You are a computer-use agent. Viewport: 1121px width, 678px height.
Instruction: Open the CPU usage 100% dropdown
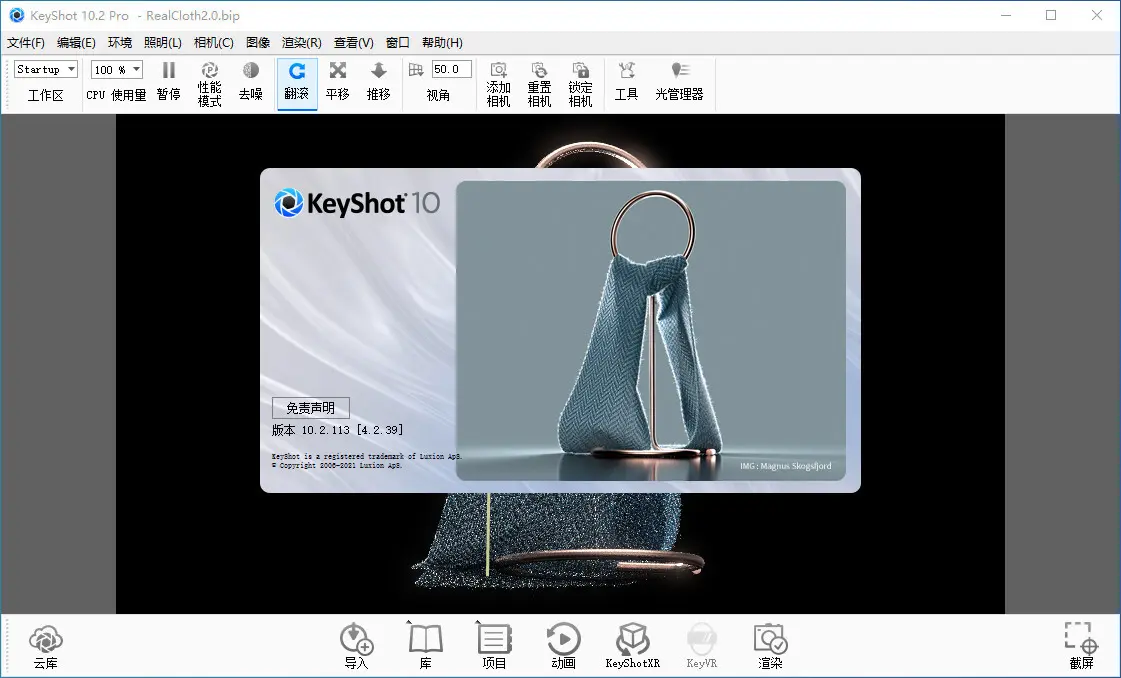[x=117, y=69]
